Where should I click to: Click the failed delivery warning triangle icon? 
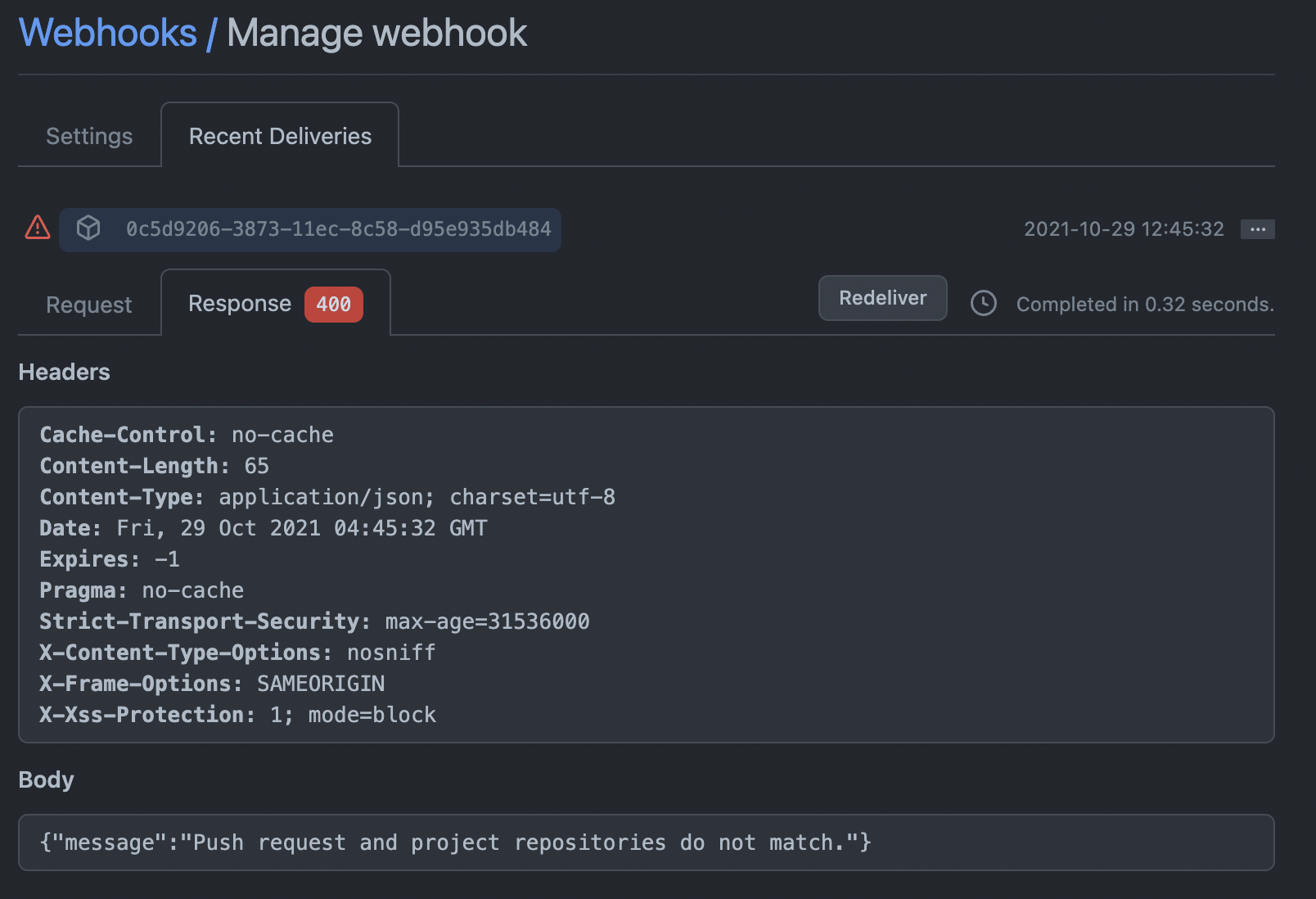tap(37, 228)
